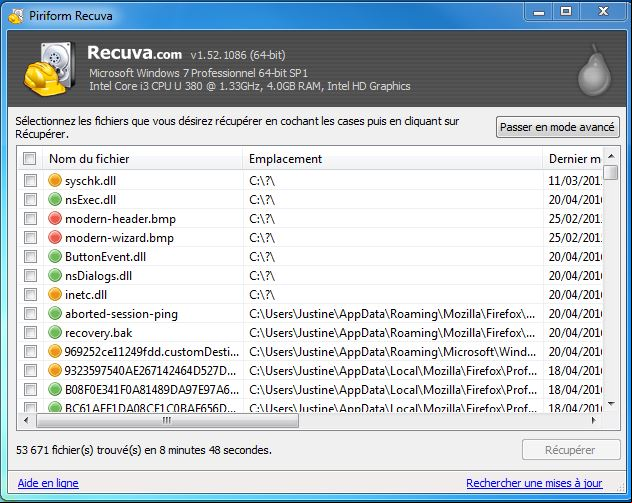Viewport: 632px width, 503px height.
Task: Enable the recovery.bak checkbox
Action: click(30, 332)
